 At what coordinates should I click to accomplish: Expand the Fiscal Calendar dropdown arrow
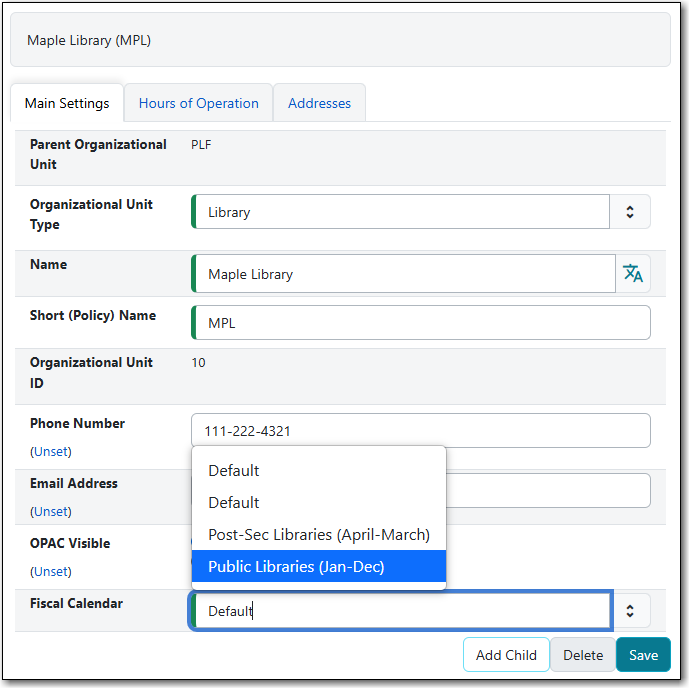[x=630, y=611]
